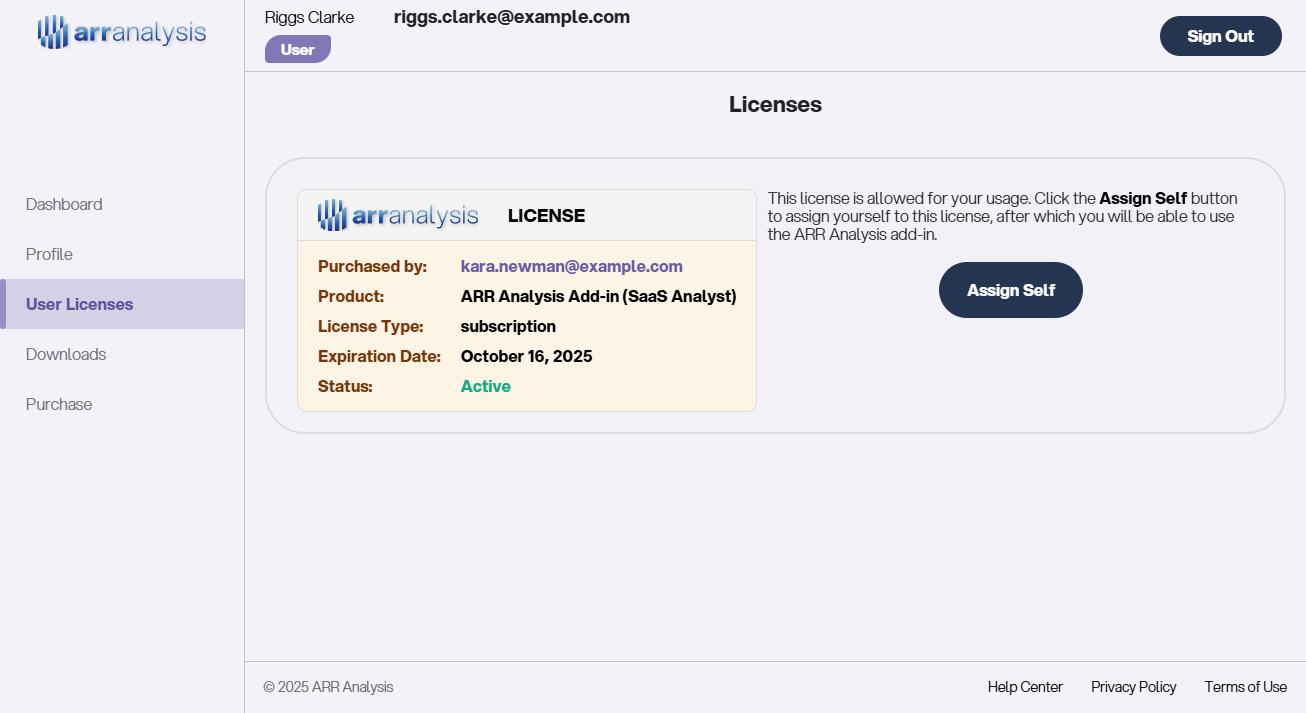Click the User role badge
This screenshot has height=713, width=1306.
coord(297,48)
